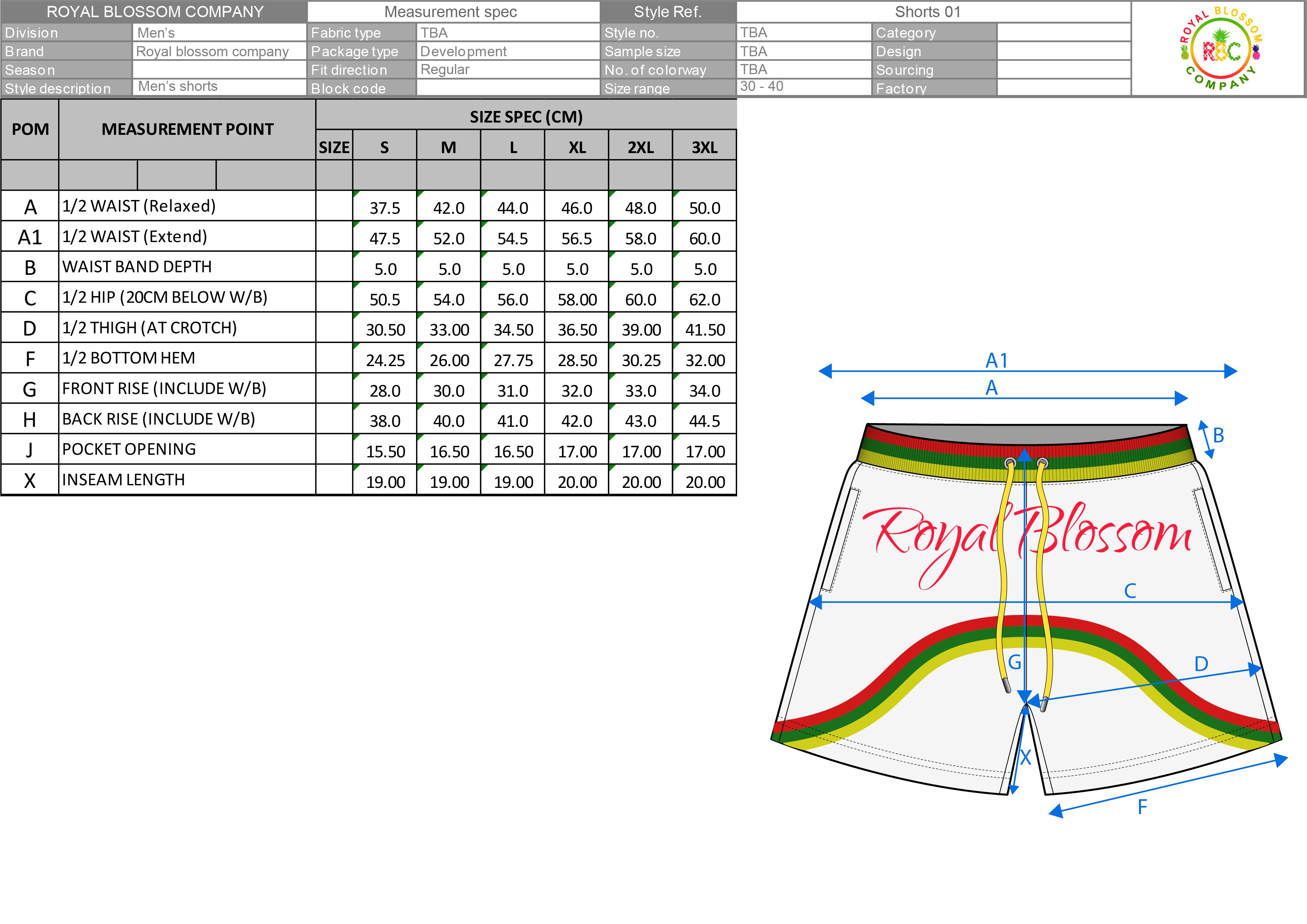1307x924 pixels.
Task: Click the X inseam label on shorts
Action: (1025, 758)
